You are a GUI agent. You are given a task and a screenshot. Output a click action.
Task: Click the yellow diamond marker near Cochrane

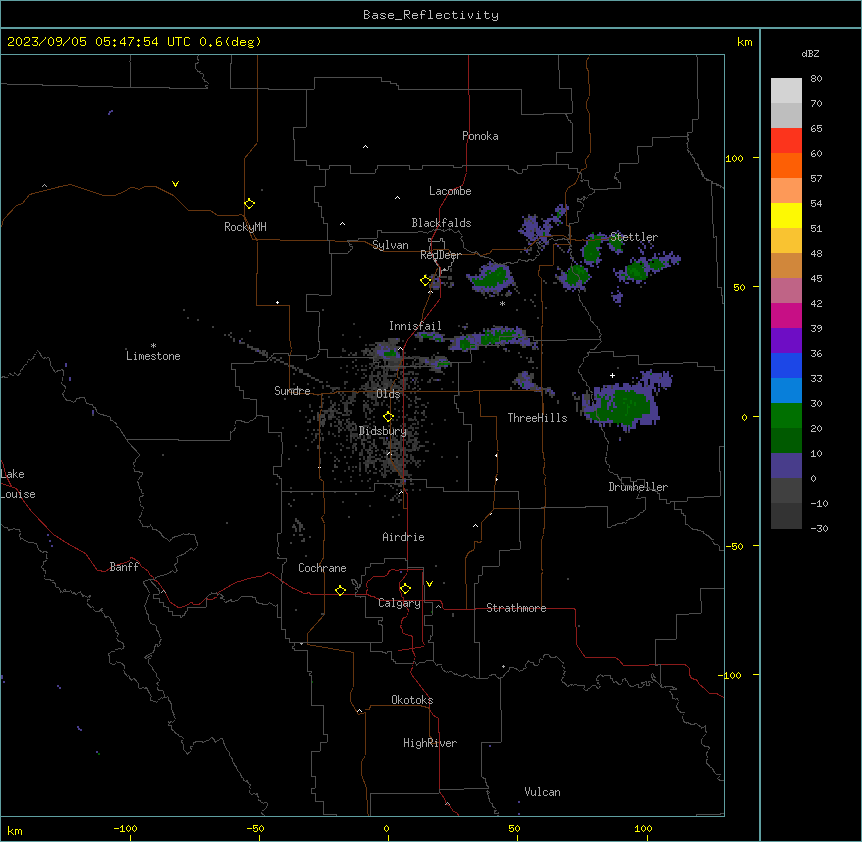[x=340, y=590]
